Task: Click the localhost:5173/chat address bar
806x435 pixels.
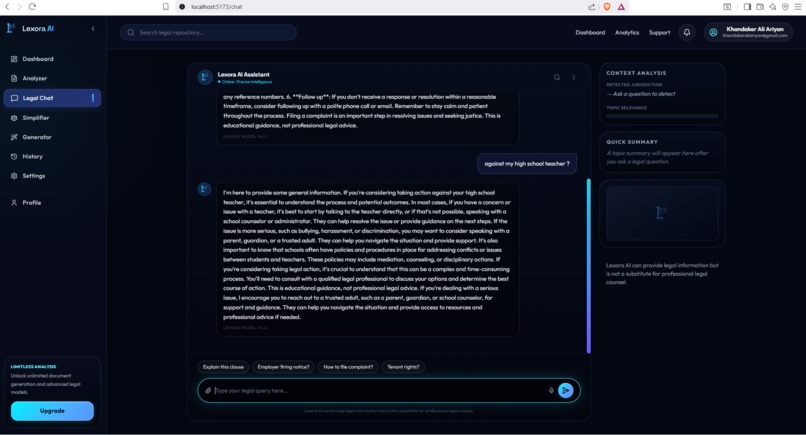Action: [380, 7]
